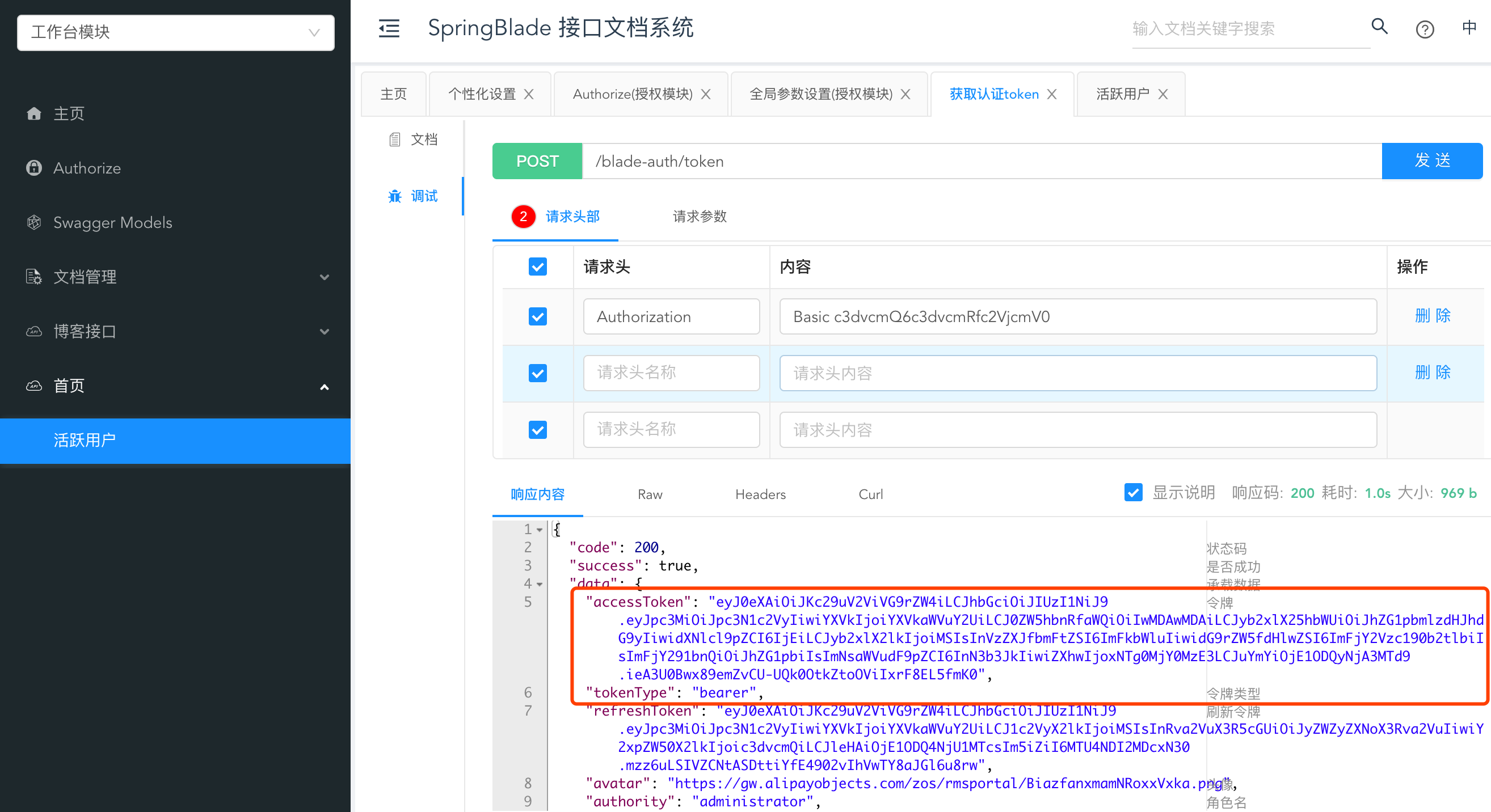View the response Headers tab

(x=760, y=494)
